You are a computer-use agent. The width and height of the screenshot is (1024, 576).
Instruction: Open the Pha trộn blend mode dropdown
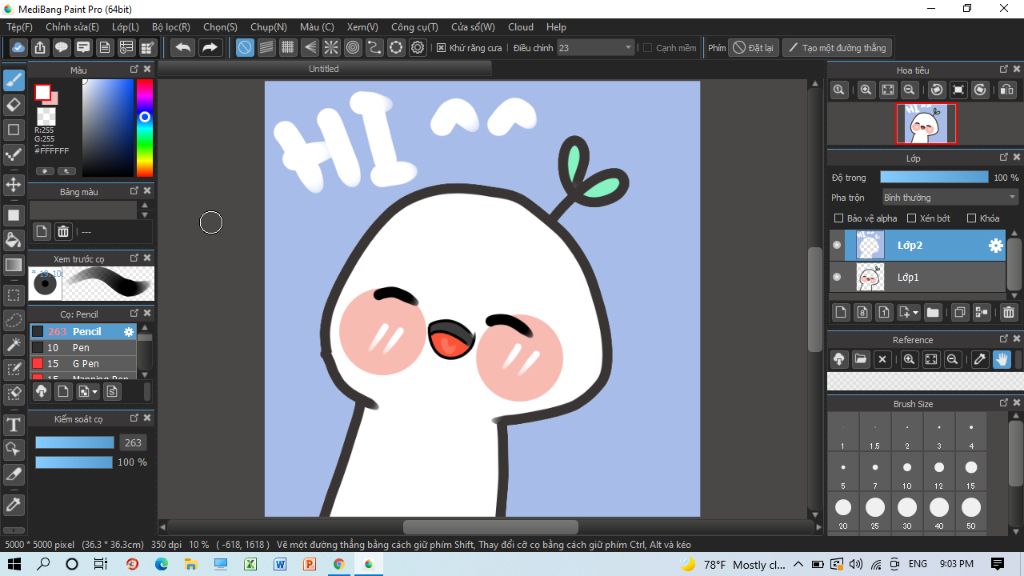(x=950, y=197)
